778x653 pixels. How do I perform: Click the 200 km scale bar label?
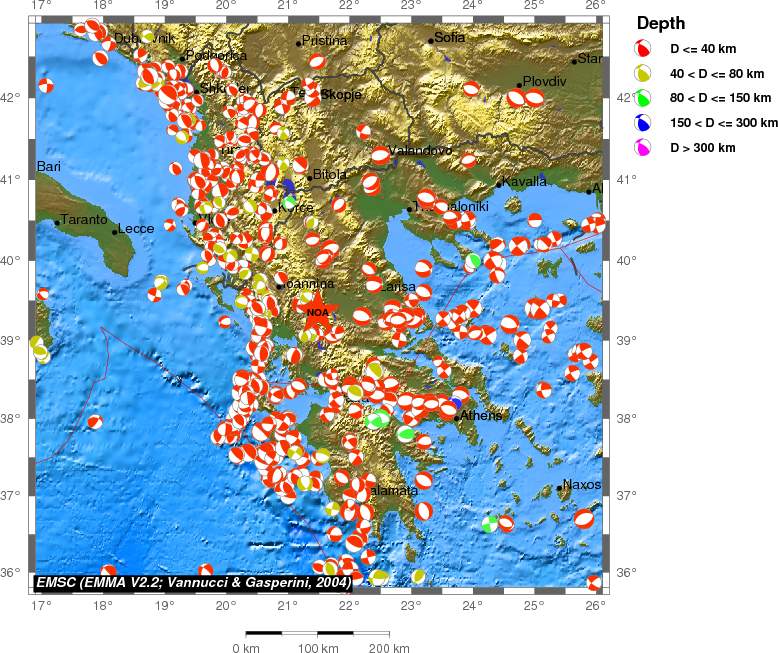coord(389,648)
